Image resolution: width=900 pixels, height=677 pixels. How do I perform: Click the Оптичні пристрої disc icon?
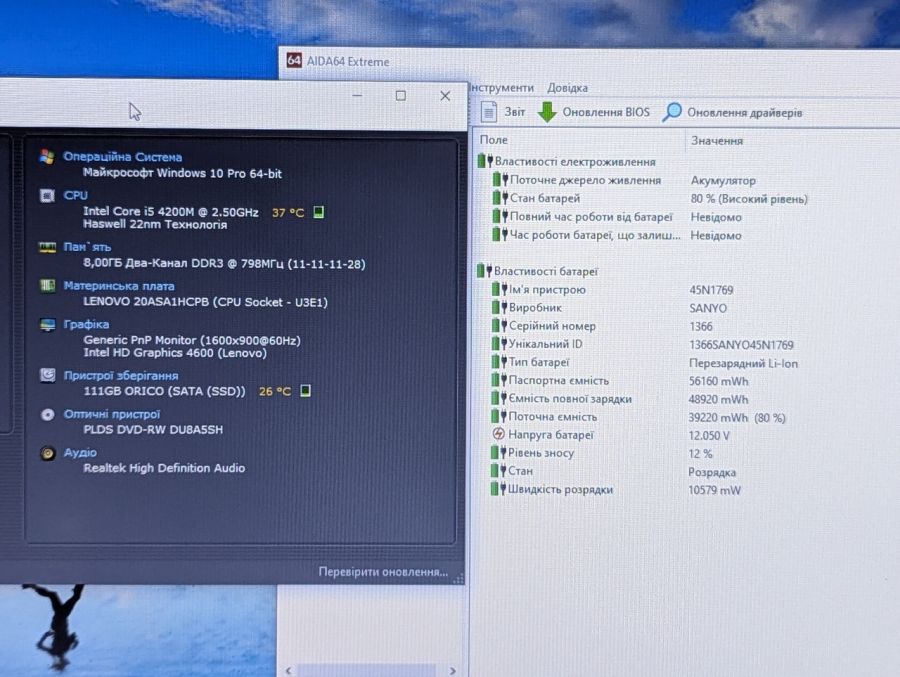pos(48,414)
